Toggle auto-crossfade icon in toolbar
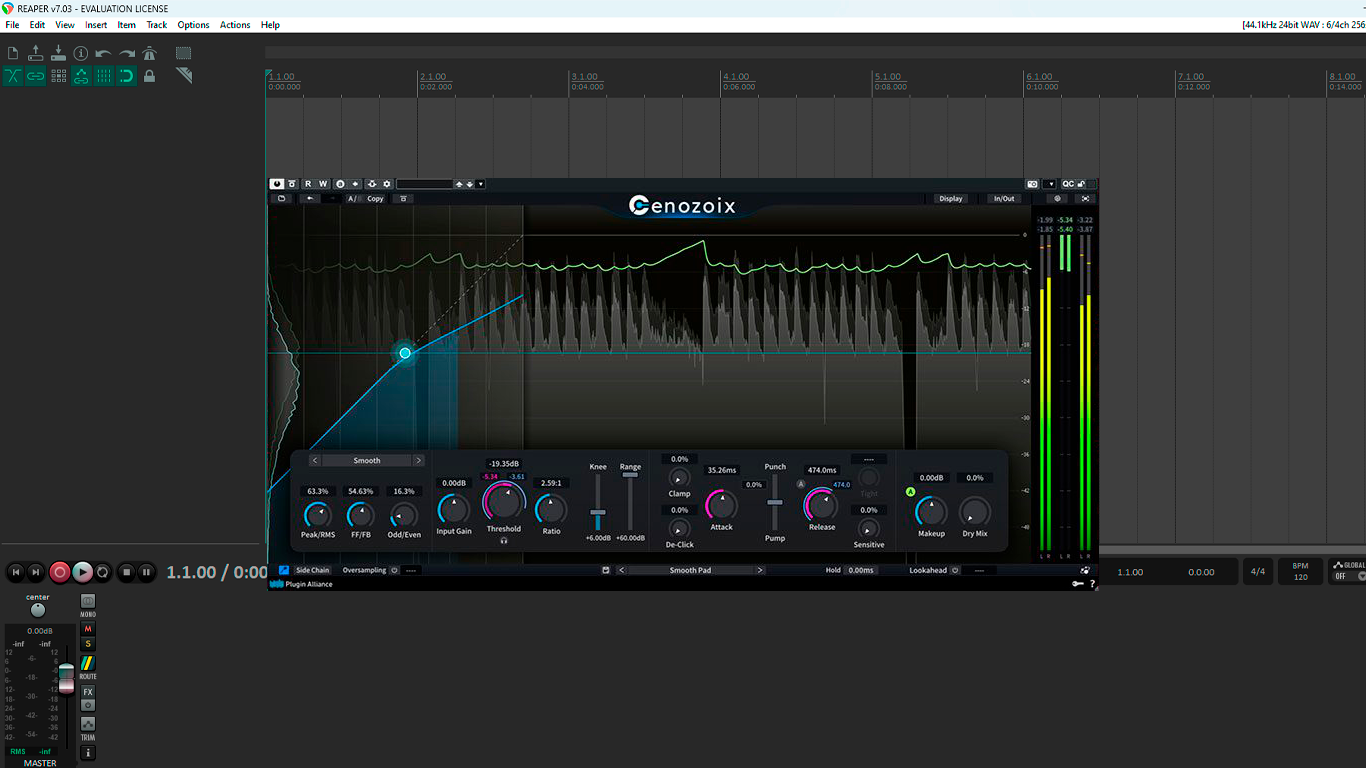The width and height of the screenshot is (1366, 768). [13, 76]
